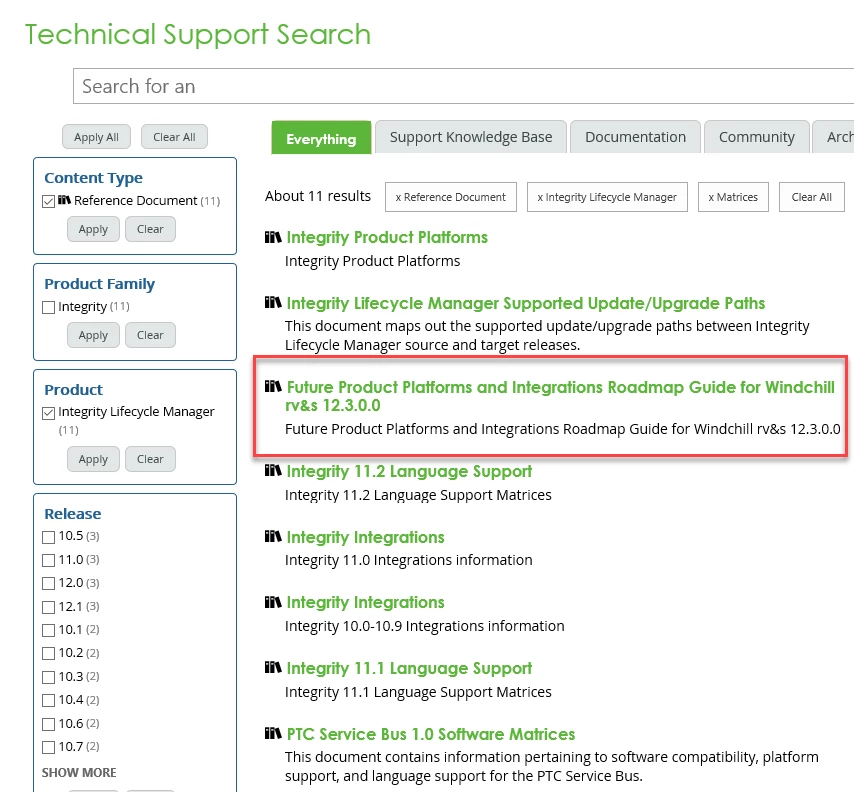
Task: Check the 10.4 release checkbox
Action: pos(48,700)
